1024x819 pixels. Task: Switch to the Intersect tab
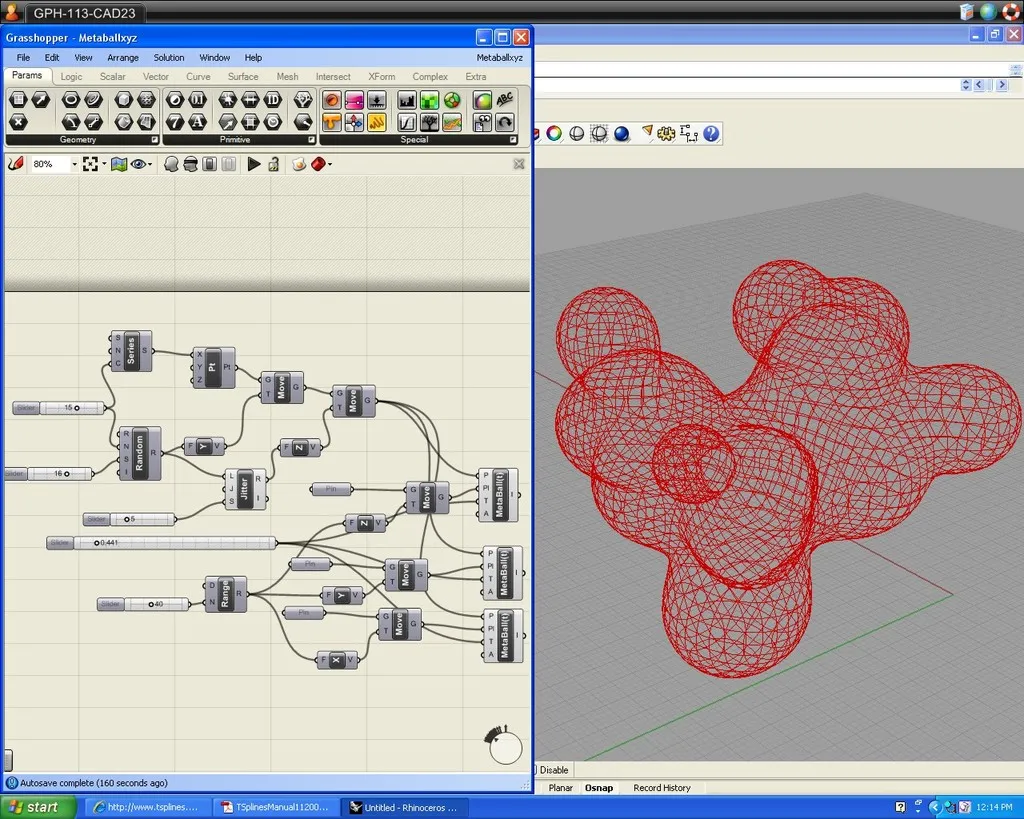click(x=333, y=76)
